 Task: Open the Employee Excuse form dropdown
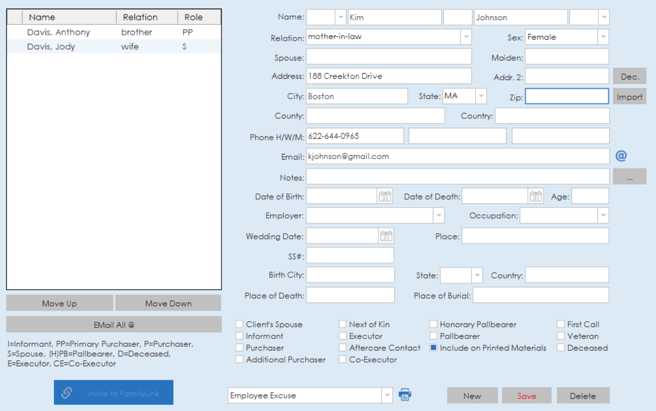386,396
